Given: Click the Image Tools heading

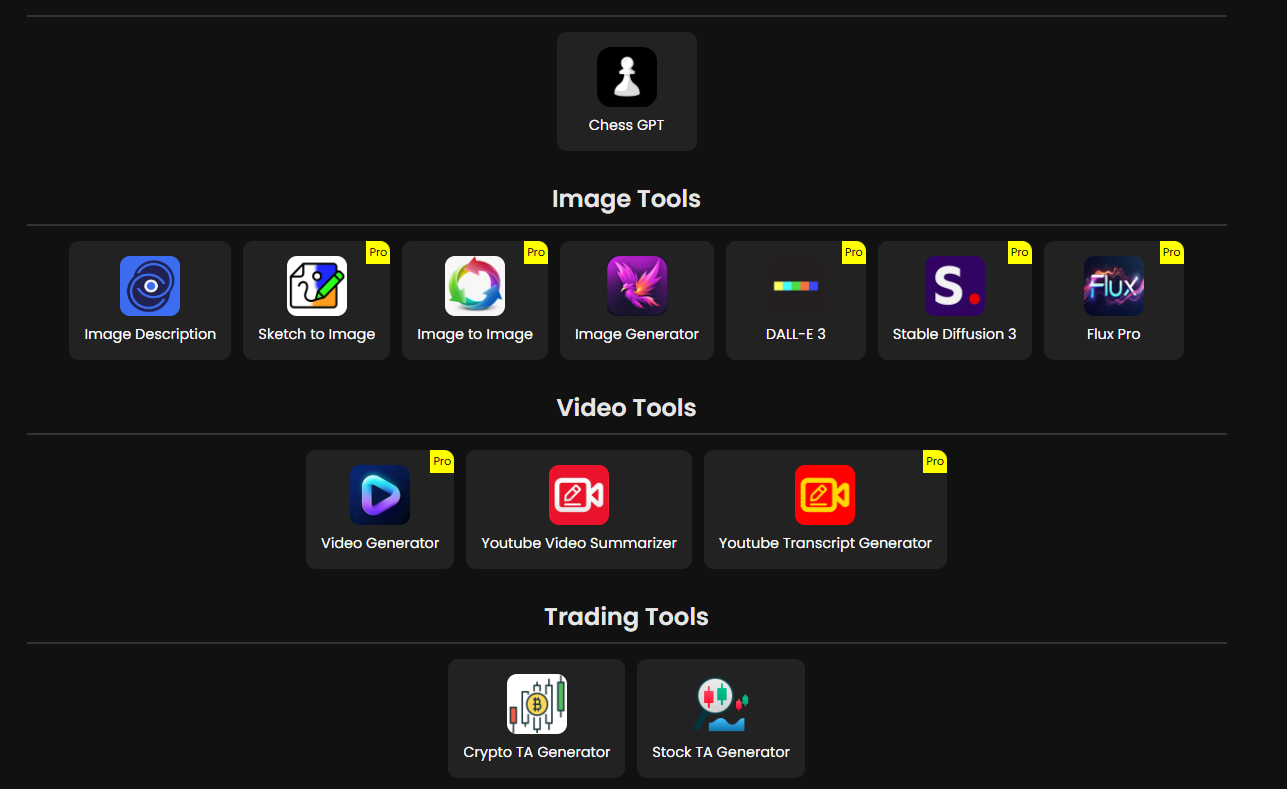Looking at the screenshot, I should [627, 199].
